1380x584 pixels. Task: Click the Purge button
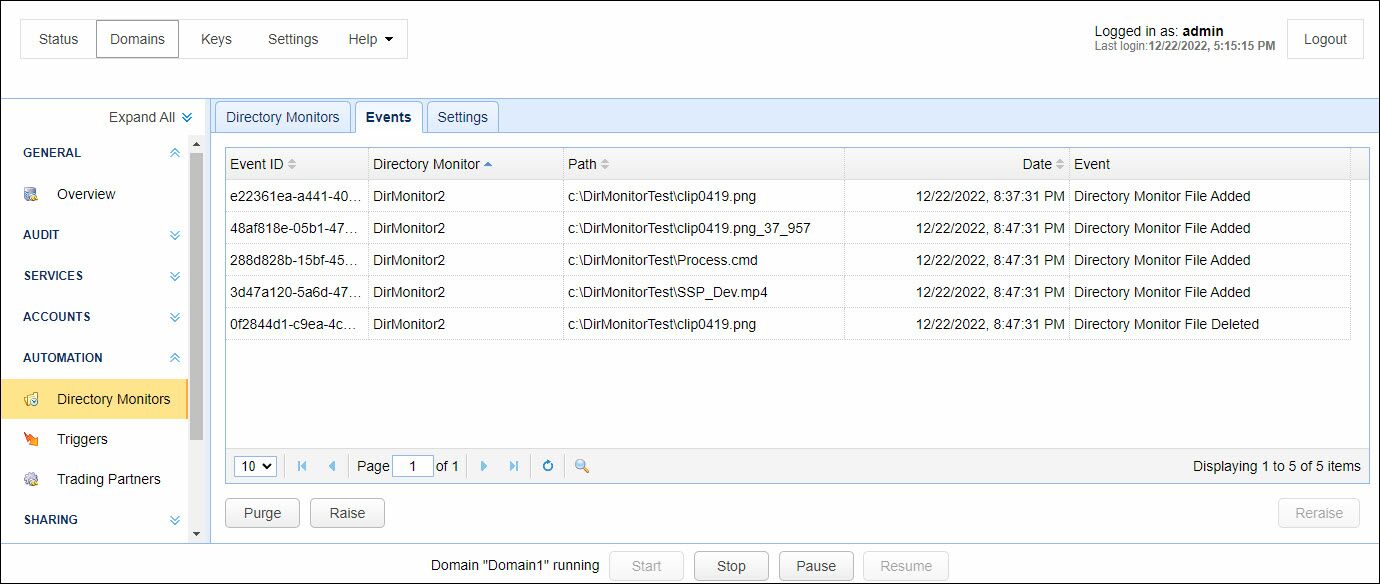263,513
